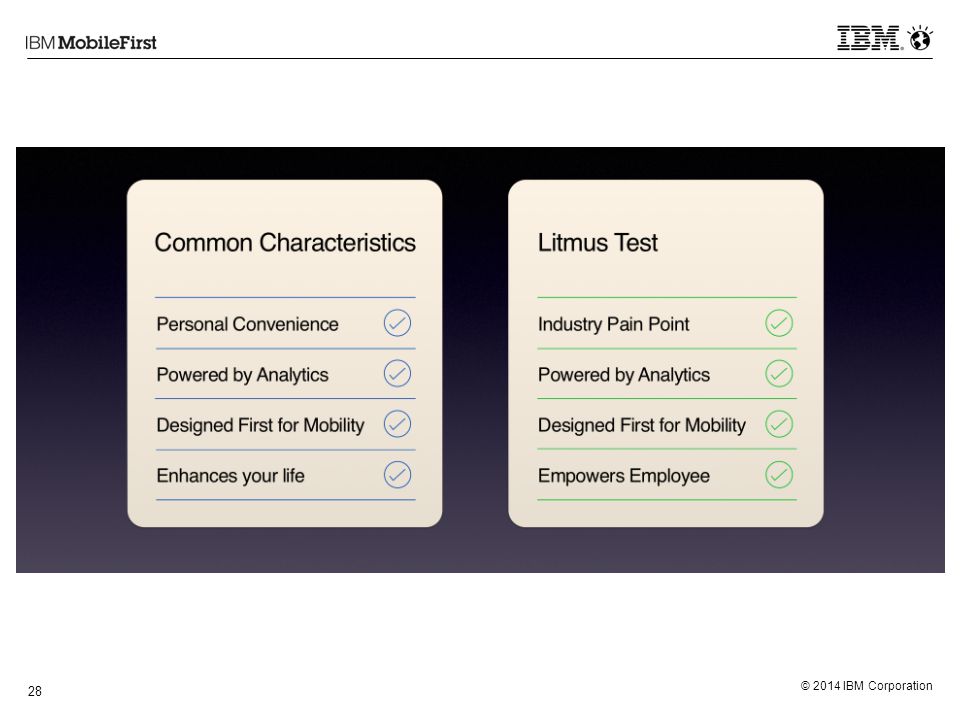This screenshot has width=960, height=720.
Task: Click blue checkmark for Designed First for Mobility
Action: [x=397, y=424]
